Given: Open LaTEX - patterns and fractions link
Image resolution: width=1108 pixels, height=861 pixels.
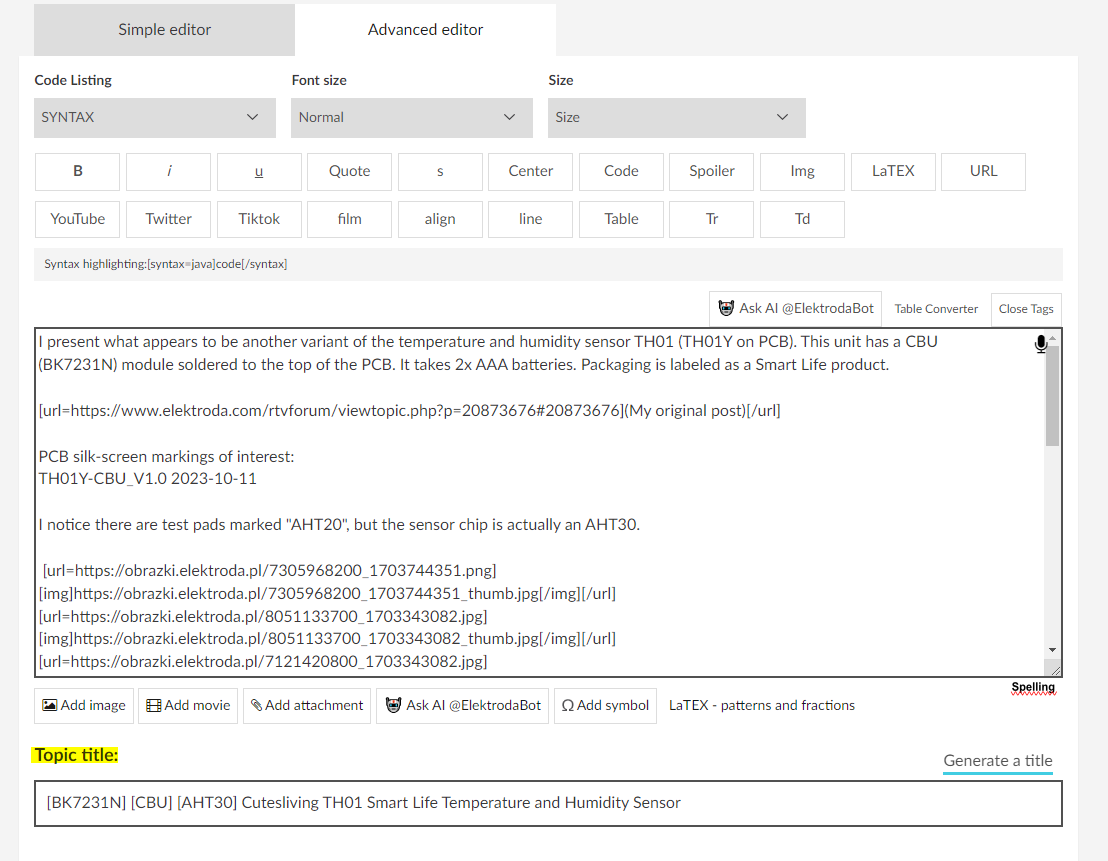Looking at the screenshot, I should pyautogui.click(x=762, y=705).
